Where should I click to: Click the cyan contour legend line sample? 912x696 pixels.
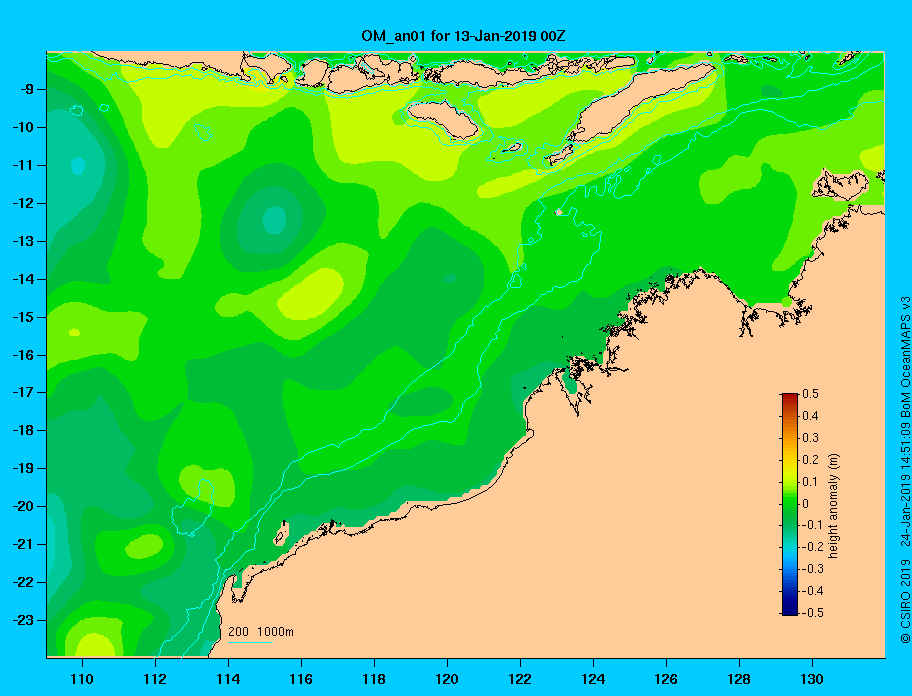(250, 642)
